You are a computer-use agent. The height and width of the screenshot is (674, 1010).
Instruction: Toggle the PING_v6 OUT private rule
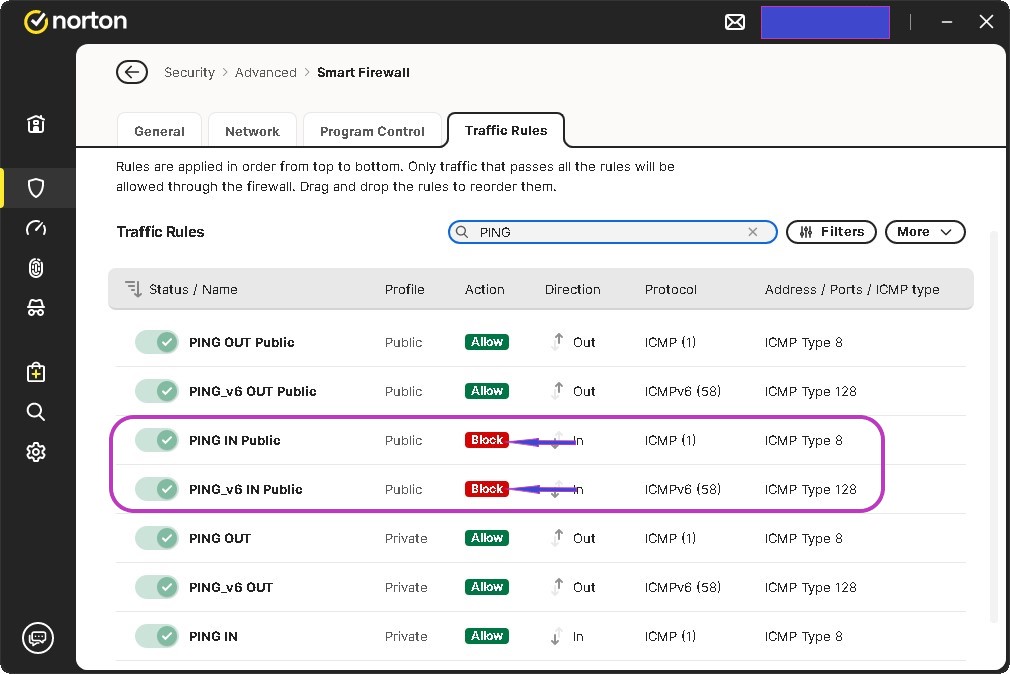click(x=156, y=587)
